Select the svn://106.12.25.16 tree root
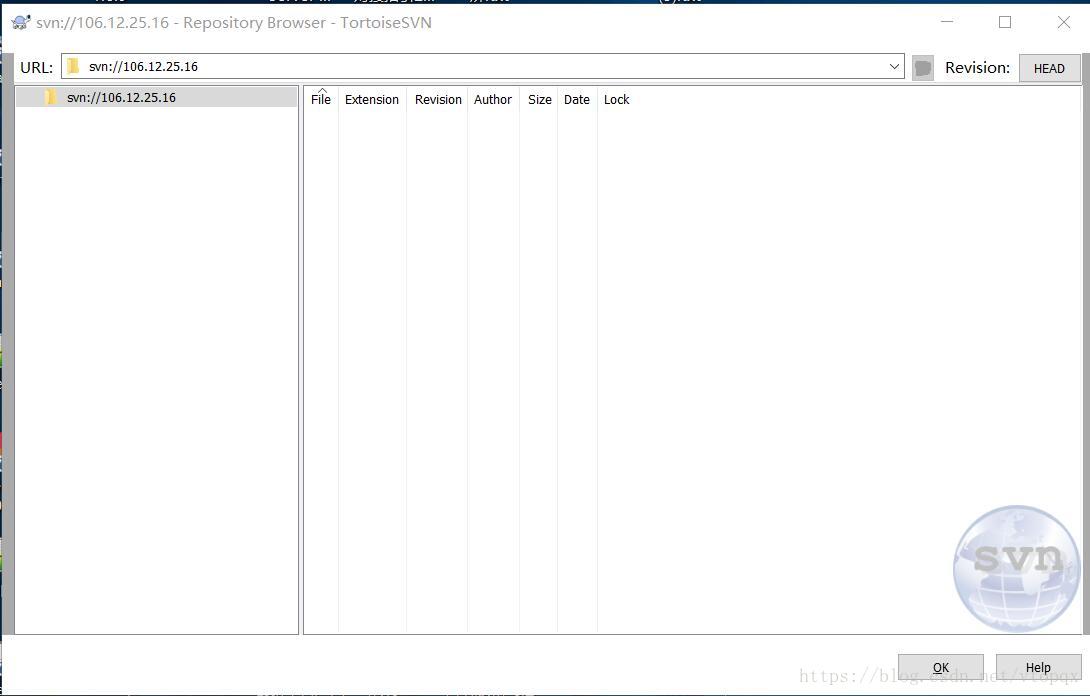This screenshot has height=696, width=1090. coord(156,97)
